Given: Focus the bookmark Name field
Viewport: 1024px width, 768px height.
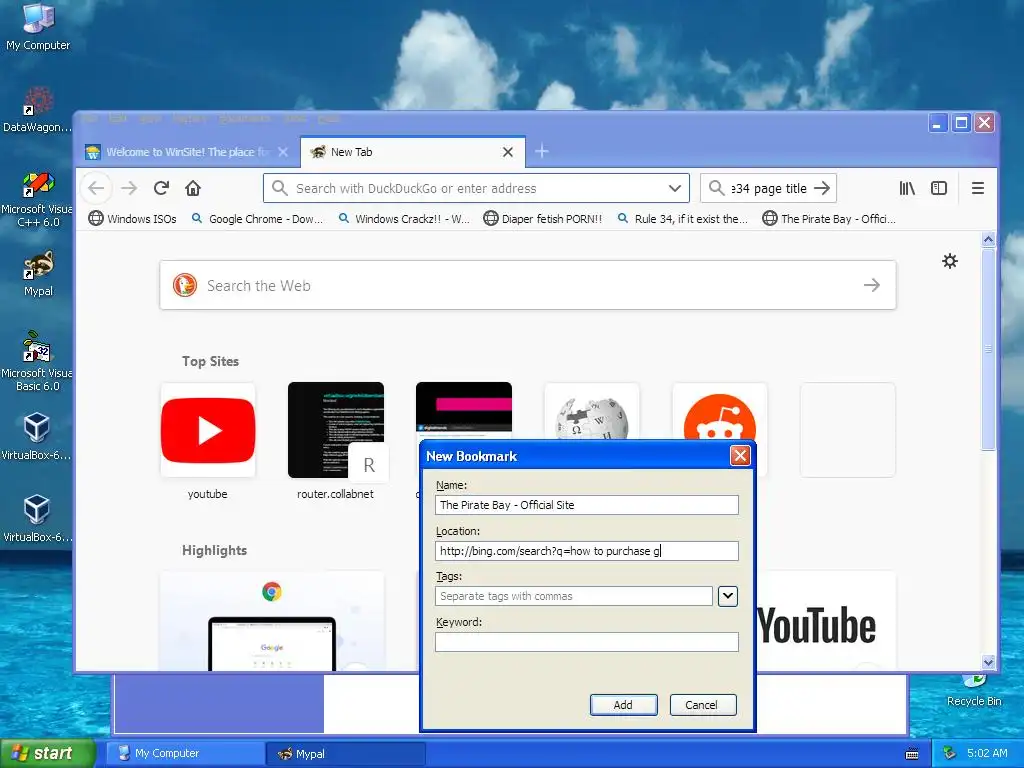Looking at the screenshot, I should pos(586,505).
